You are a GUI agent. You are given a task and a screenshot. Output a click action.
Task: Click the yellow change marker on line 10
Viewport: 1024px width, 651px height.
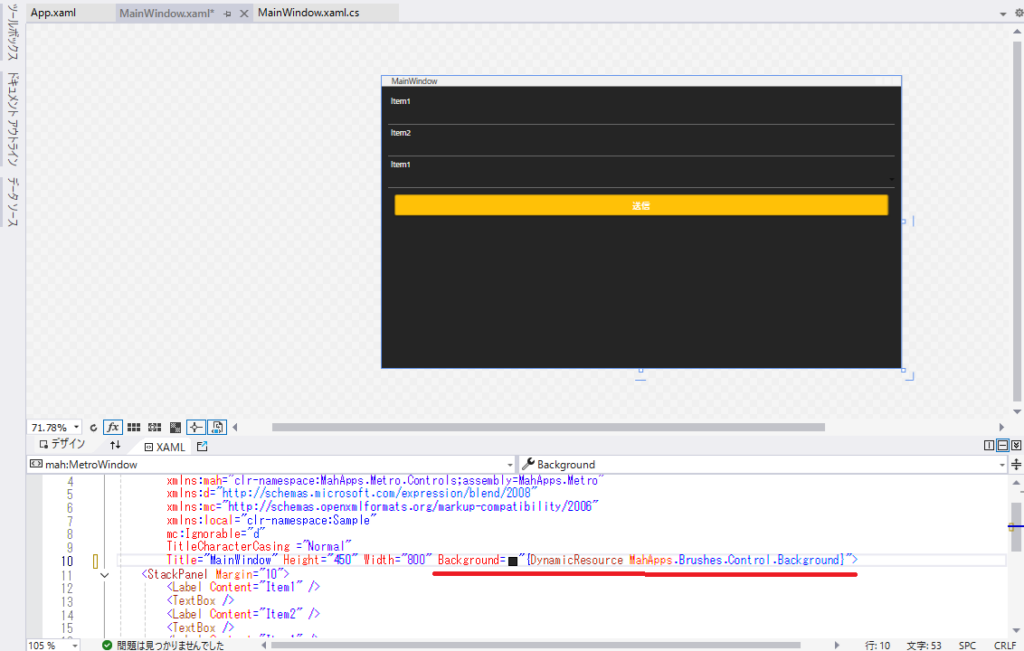tap(95, 561)
